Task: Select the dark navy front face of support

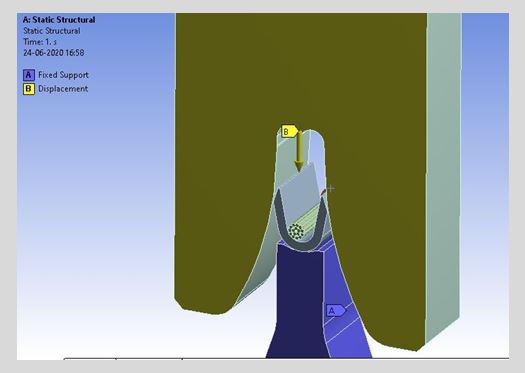Action: [x=299, y=301]
